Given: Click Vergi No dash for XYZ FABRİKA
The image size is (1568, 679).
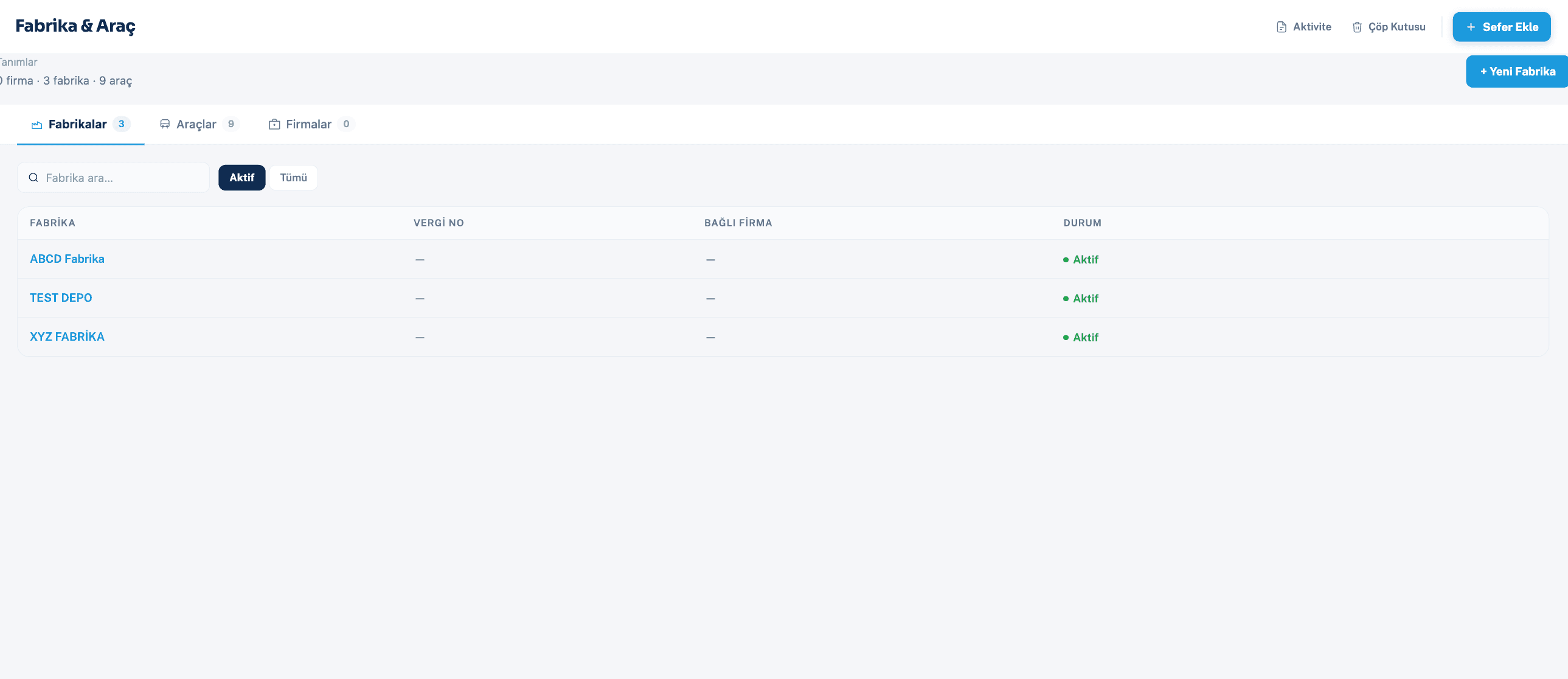Looking at the screenshot, I should pos(420,337).
